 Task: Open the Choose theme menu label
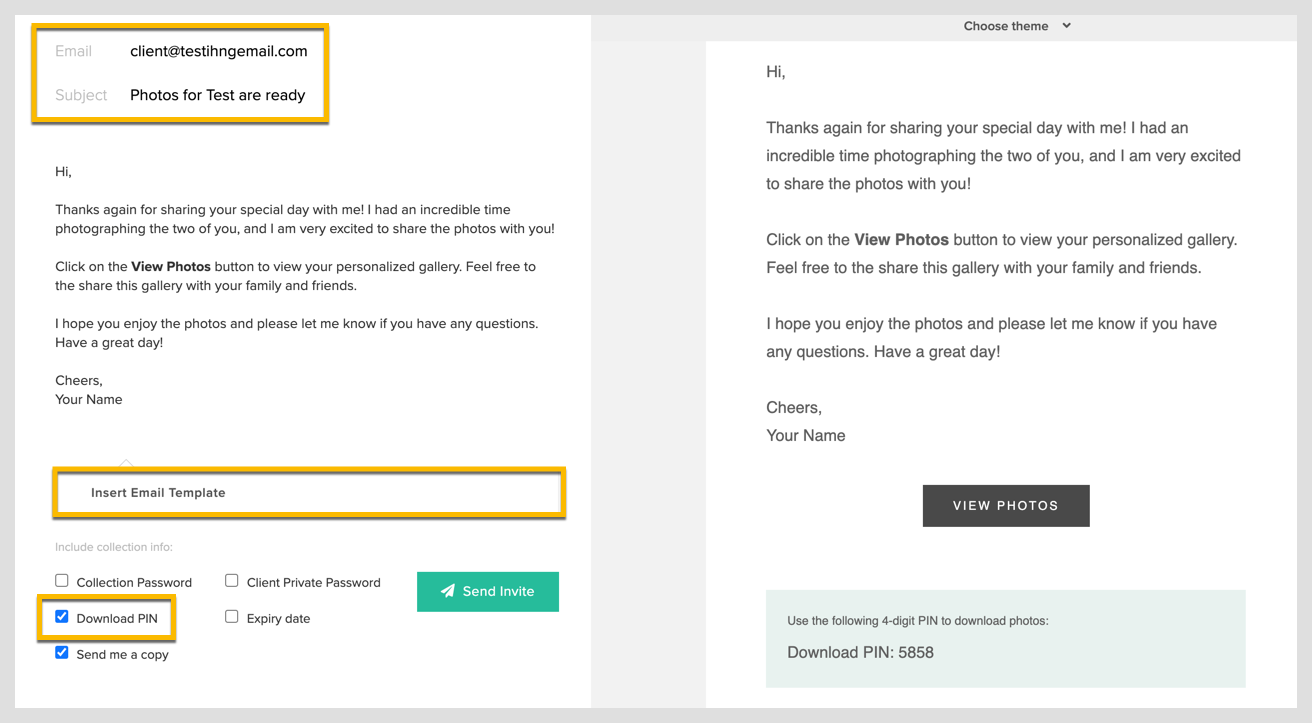tap(1006, 26)
